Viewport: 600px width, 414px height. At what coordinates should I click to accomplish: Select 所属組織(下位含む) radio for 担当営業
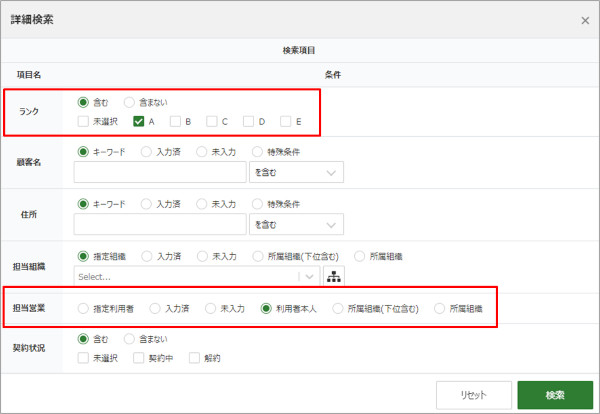[338, 308]
